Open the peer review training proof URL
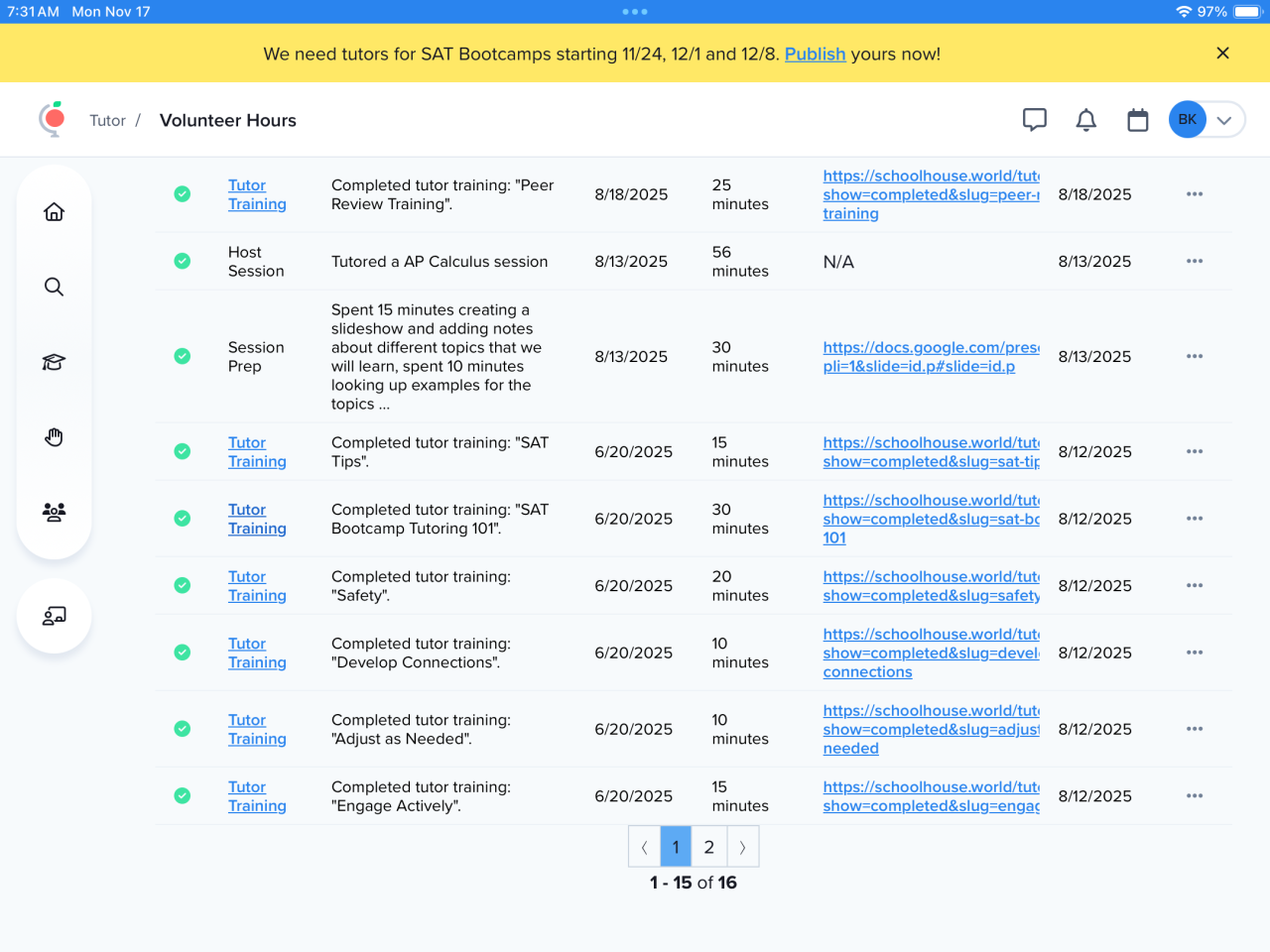The image size is (1270, 952). [931, 194]
